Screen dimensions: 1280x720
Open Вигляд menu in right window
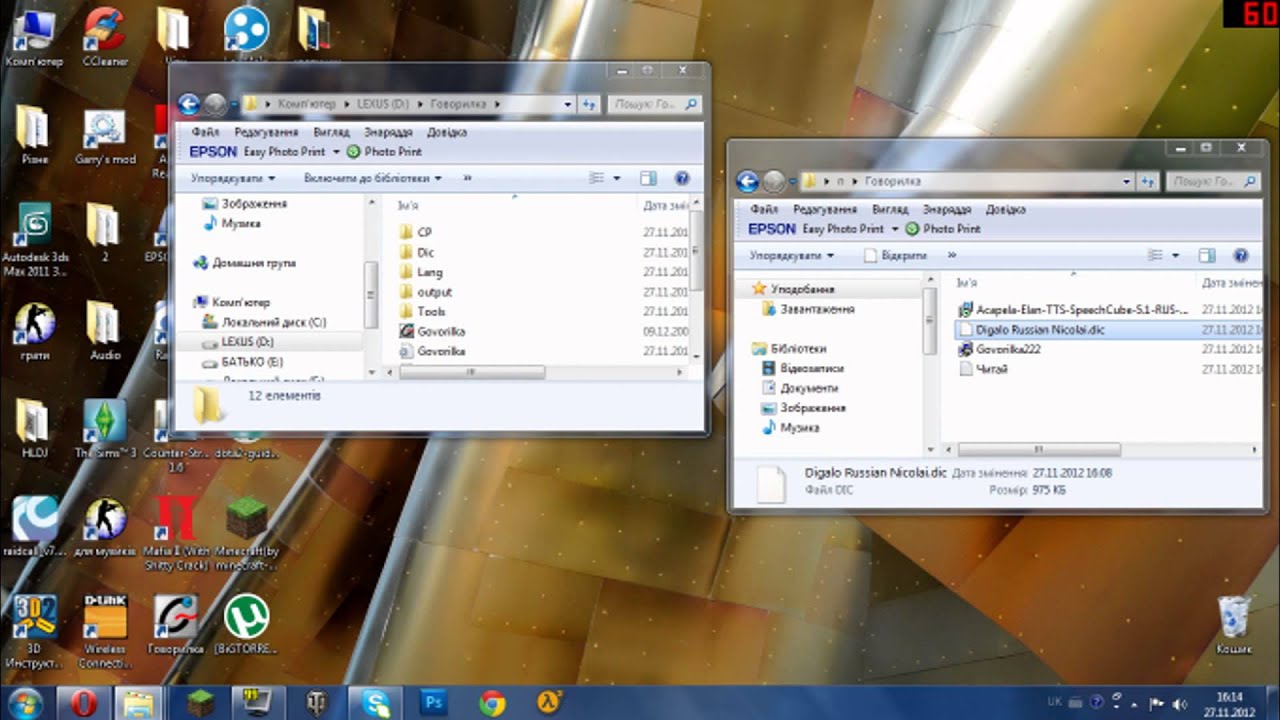890,210
